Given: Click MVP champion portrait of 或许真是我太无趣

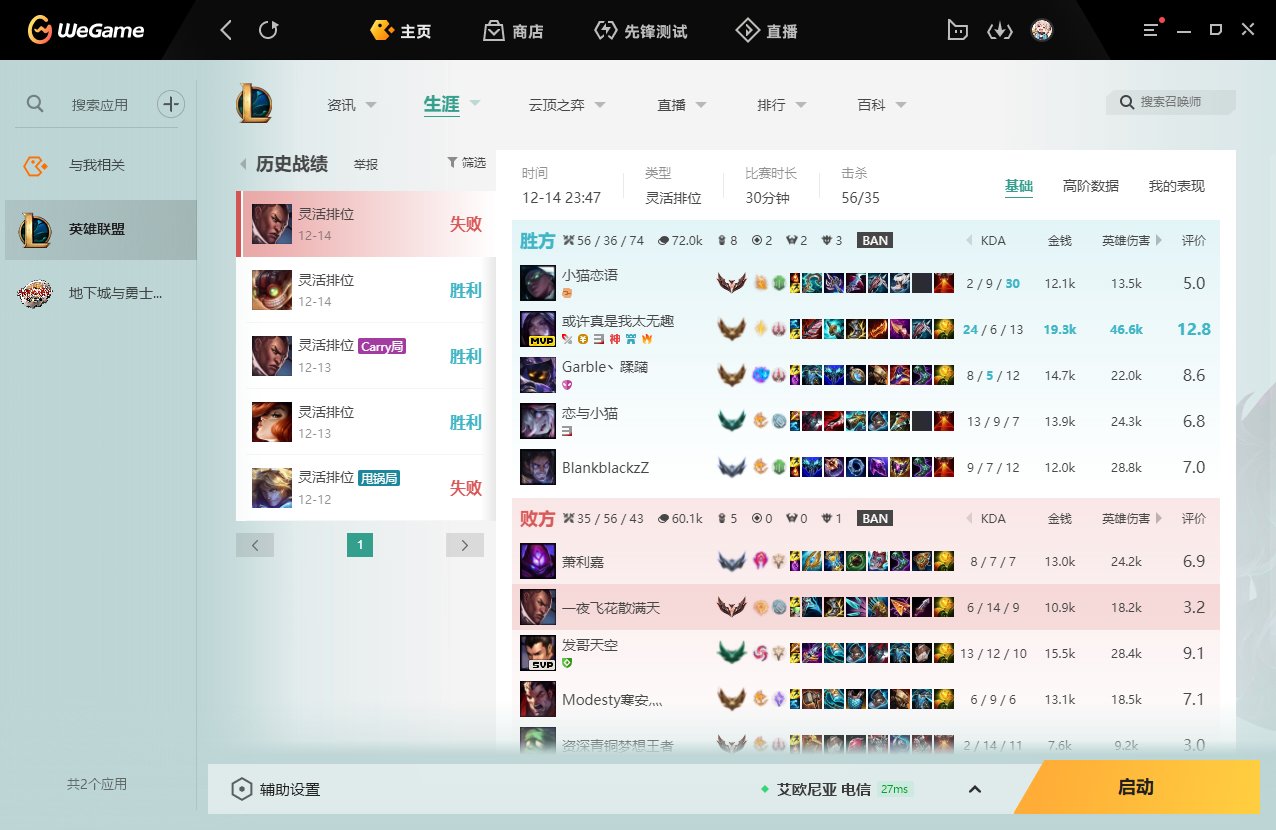Looking at the screenshot, I should point(538,329).
